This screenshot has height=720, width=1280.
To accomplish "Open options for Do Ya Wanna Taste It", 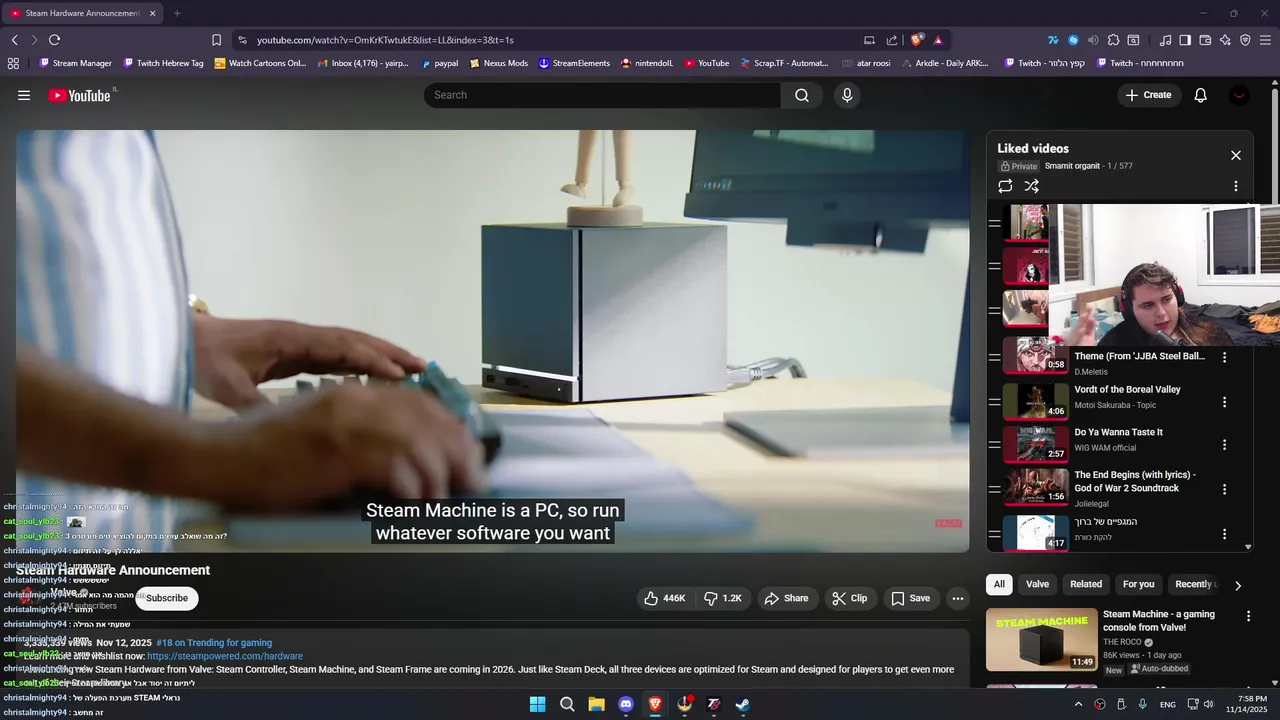I will pyautogui.click(x=1224, y=445).
